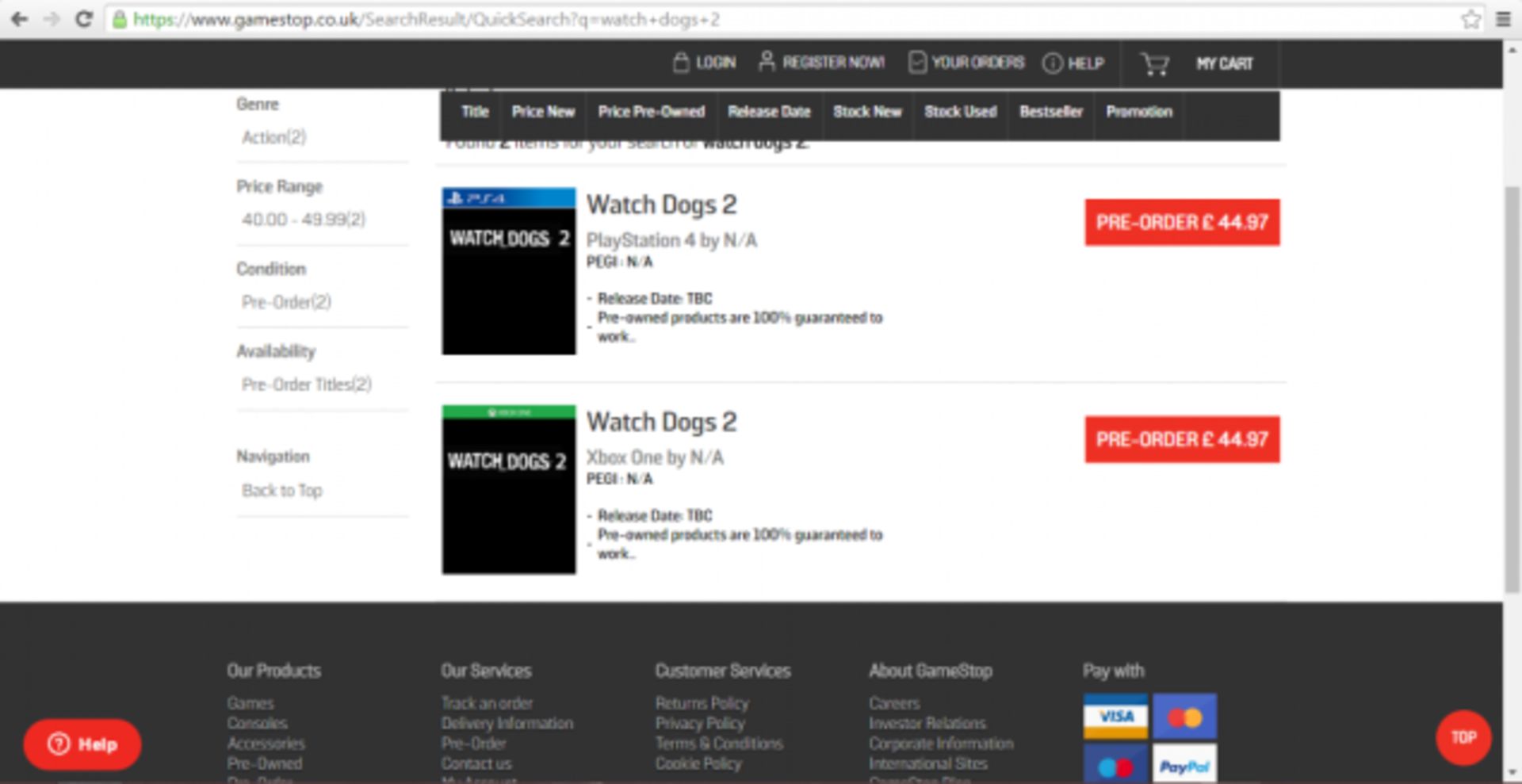Filter by Pre-Order Titles(2) availability
The width and height of the screenshot is (1522, 784).
[306, 384]
